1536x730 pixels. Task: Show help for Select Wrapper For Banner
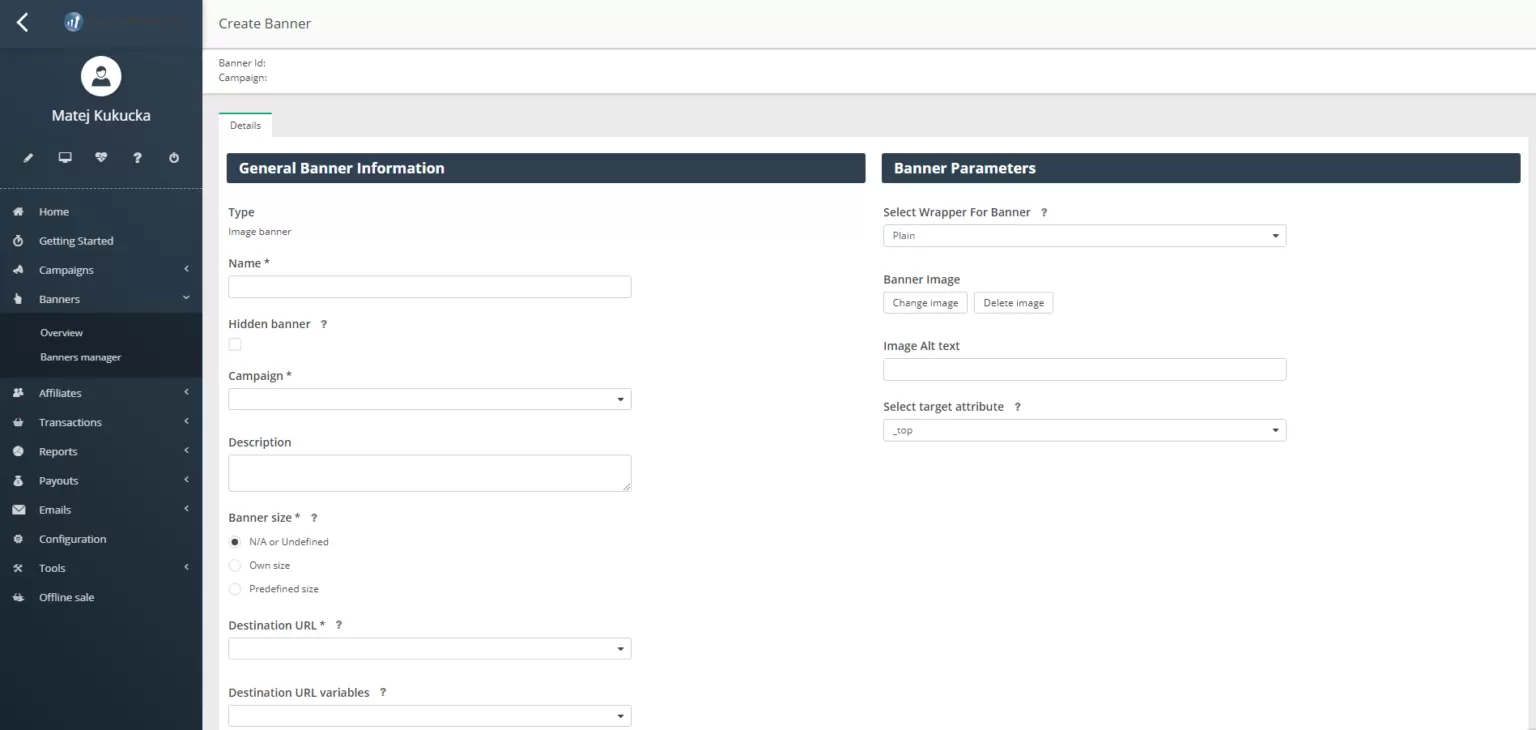[1044, 213]
